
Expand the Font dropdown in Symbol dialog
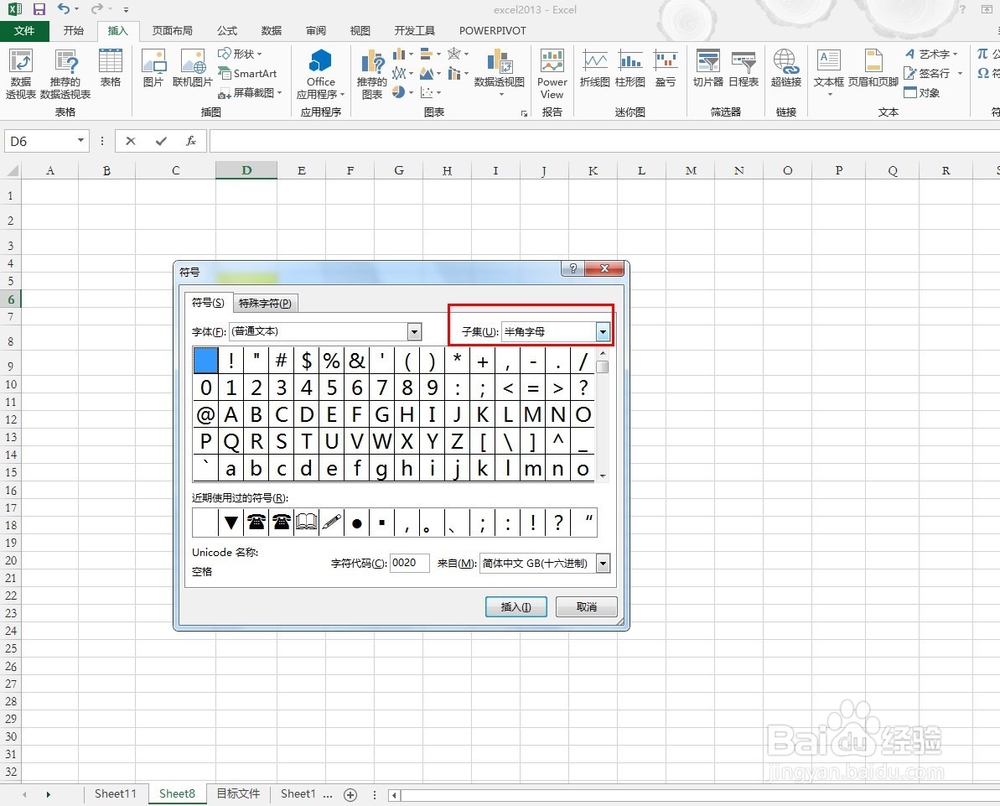[x=414, y=331]
